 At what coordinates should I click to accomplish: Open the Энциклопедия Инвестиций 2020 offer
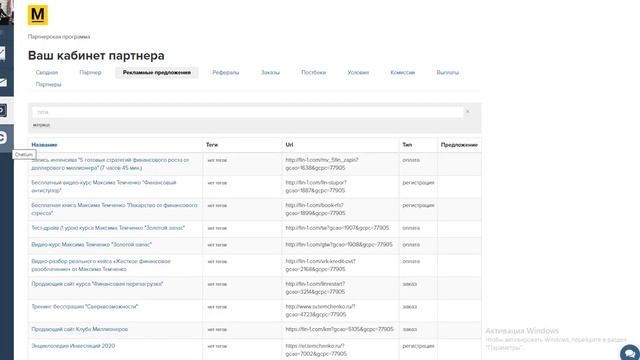pyautogui.click(x=73, y=346)
